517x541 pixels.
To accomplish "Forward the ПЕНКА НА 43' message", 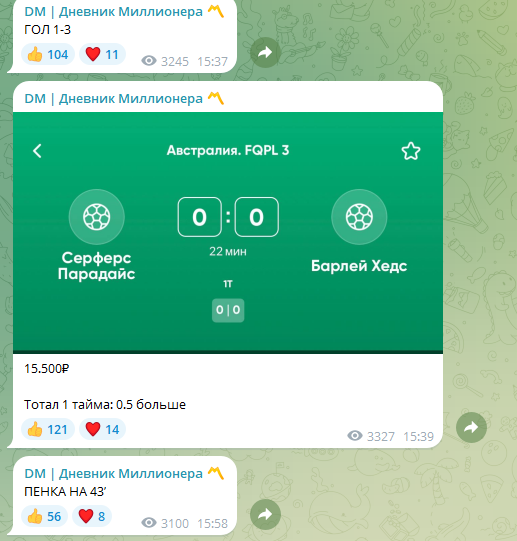I will (265, 514).
